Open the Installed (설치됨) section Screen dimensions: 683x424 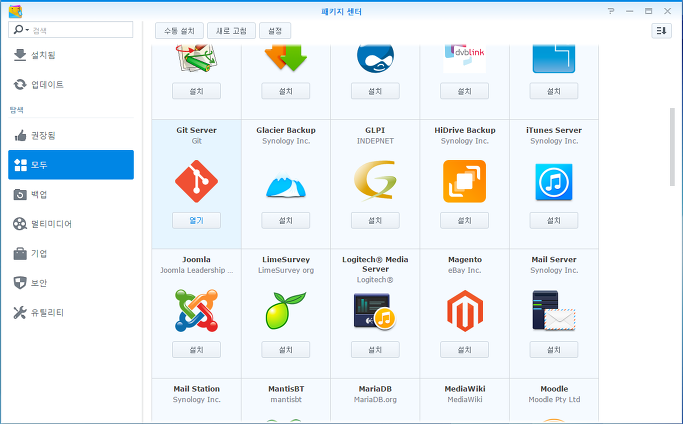pyautogui.click(x=71, y=55)
